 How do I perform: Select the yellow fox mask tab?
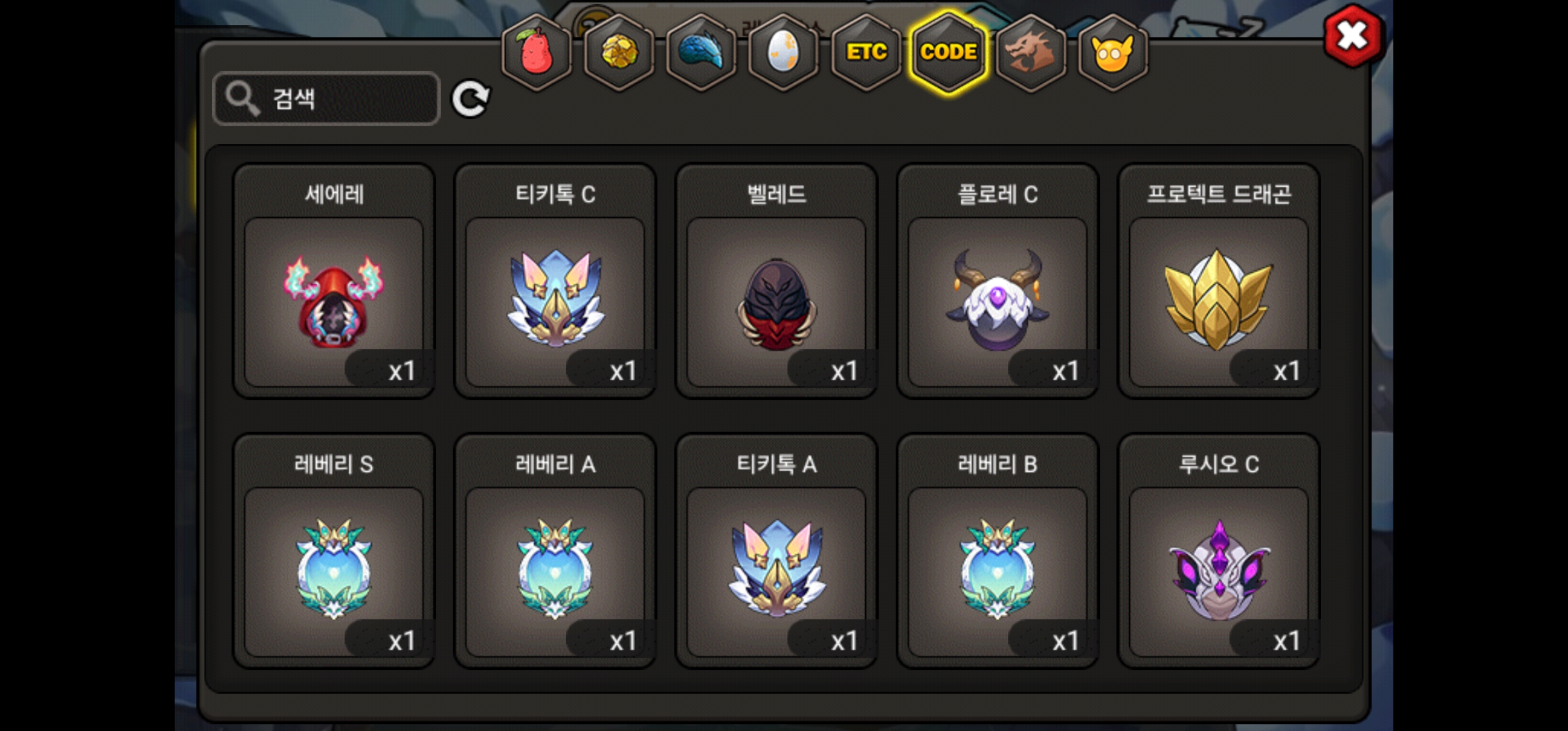(1113, 52)
